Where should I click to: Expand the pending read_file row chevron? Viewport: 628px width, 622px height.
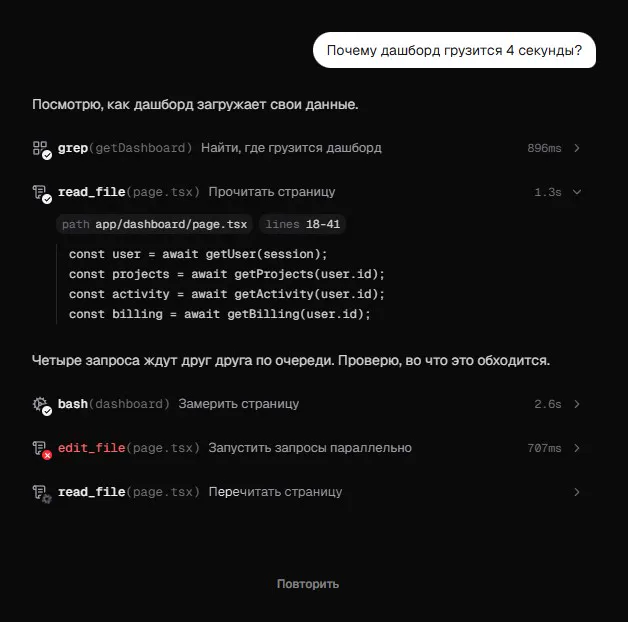[577, 492]
